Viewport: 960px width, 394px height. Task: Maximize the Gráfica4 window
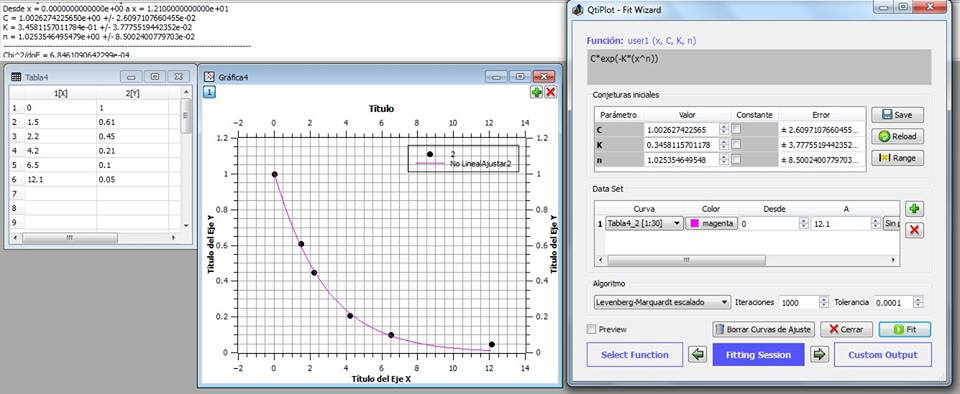[x=519, y=76]
